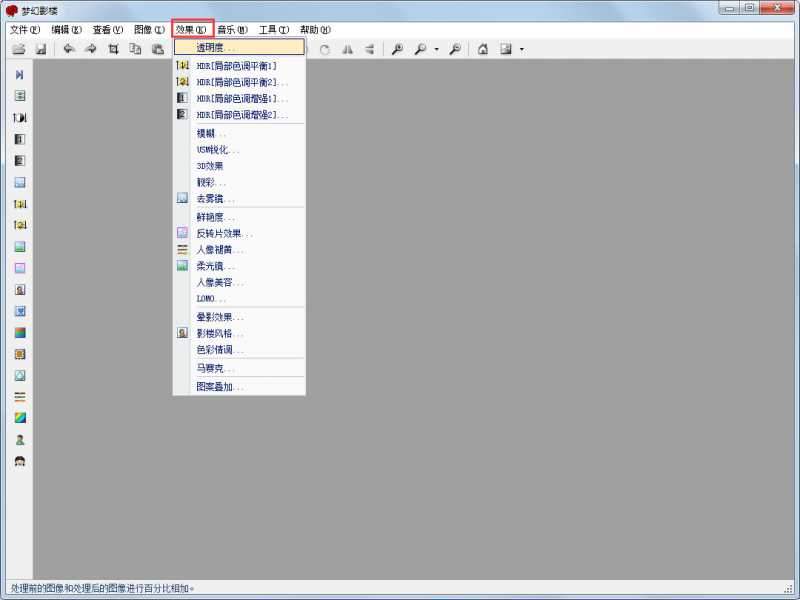800x600 pixels.
Task: Click the undo arrow in toolbar
Action: point(69,49)
